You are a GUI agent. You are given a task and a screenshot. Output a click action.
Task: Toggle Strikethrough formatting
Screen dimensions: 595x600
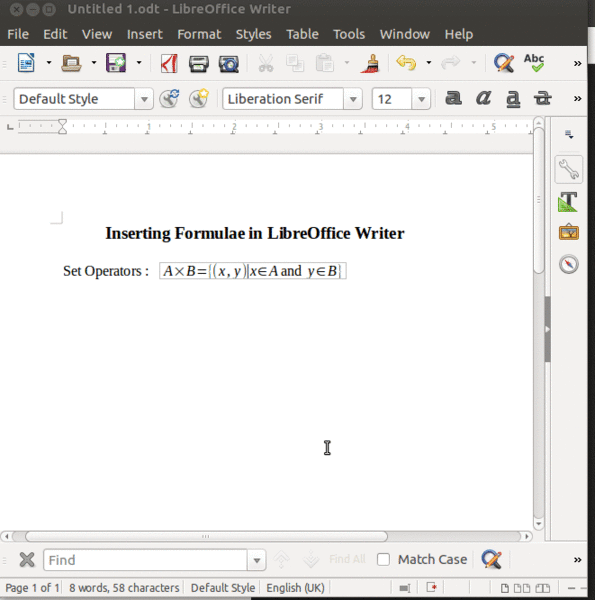point(543,98)
